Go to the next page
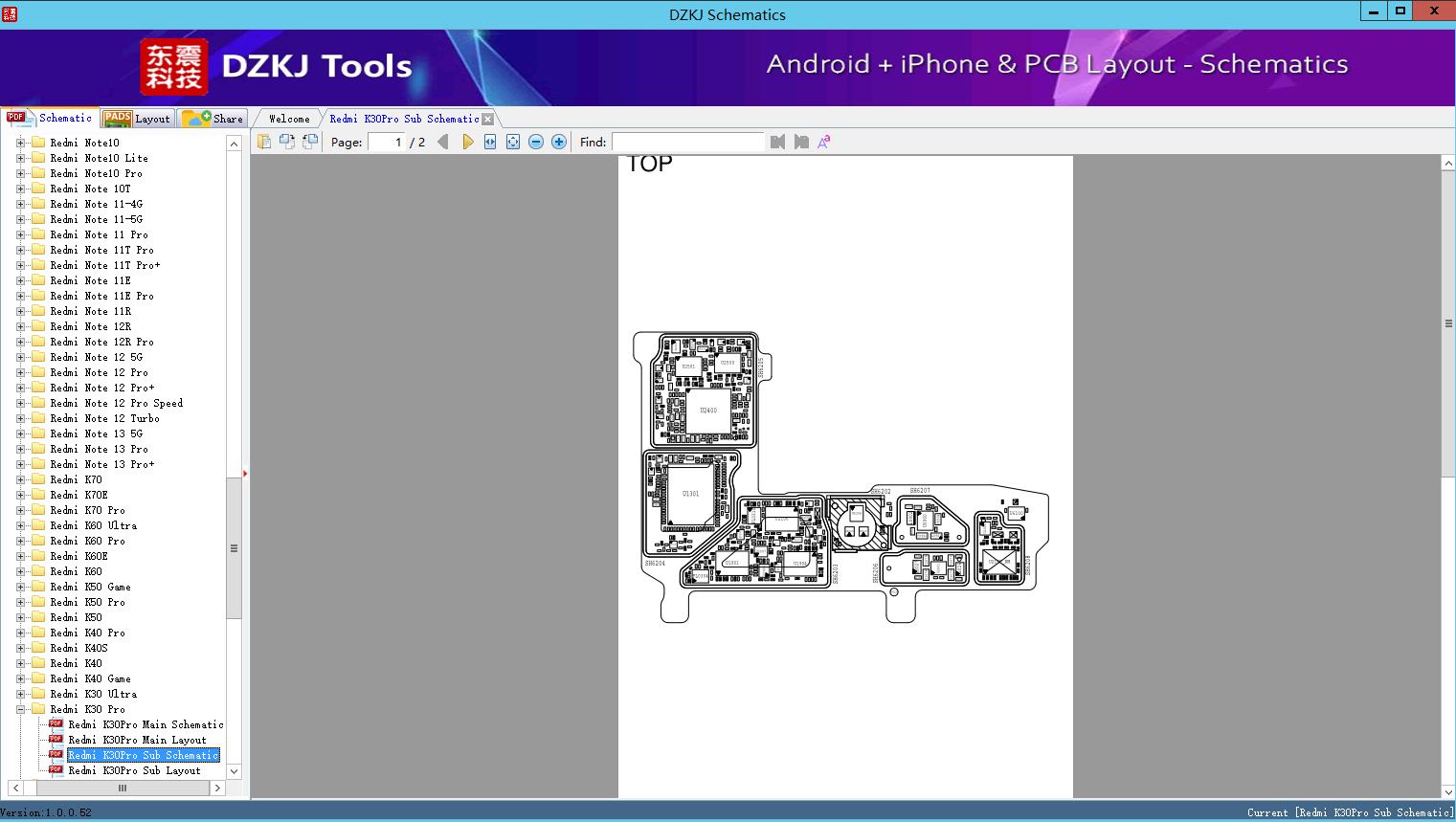1456x822 pixels. click(468, 142)
